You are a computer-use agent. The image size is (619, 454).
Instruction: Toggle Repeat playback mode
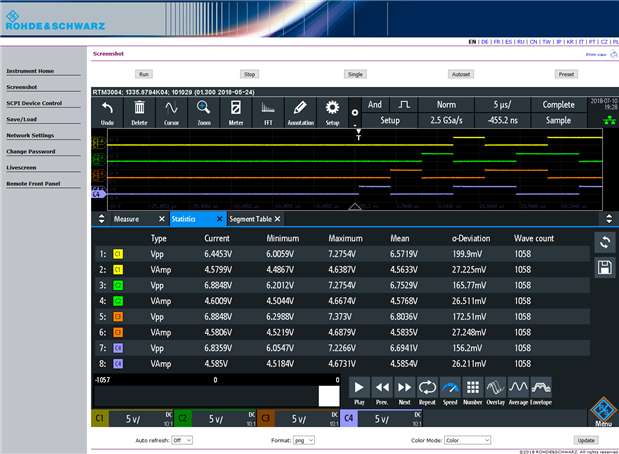[427, 388]
